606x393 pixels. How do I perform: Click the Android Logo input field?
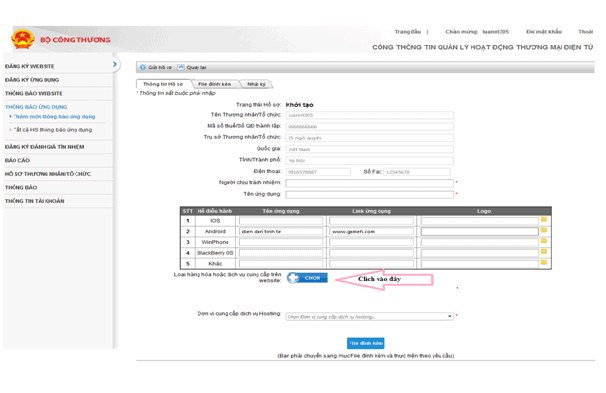tap(480, 231)
